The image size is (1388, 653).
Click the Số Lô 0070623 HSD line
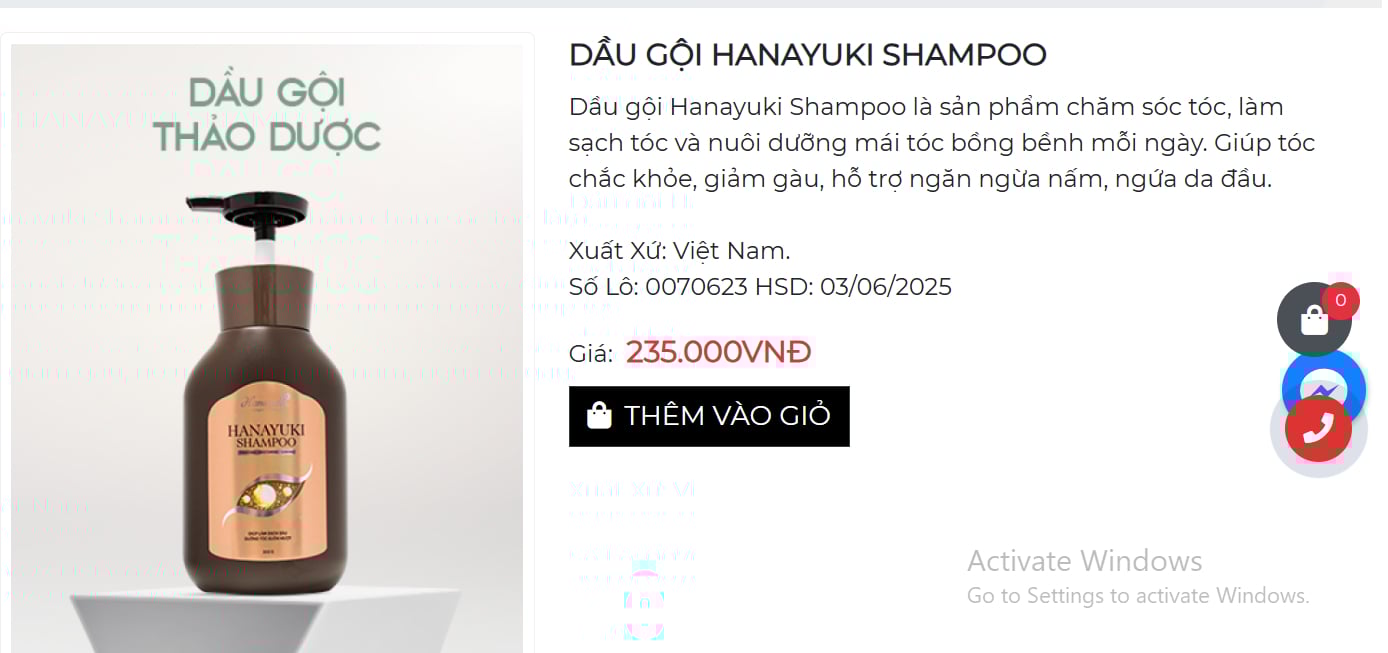(760, 287)
